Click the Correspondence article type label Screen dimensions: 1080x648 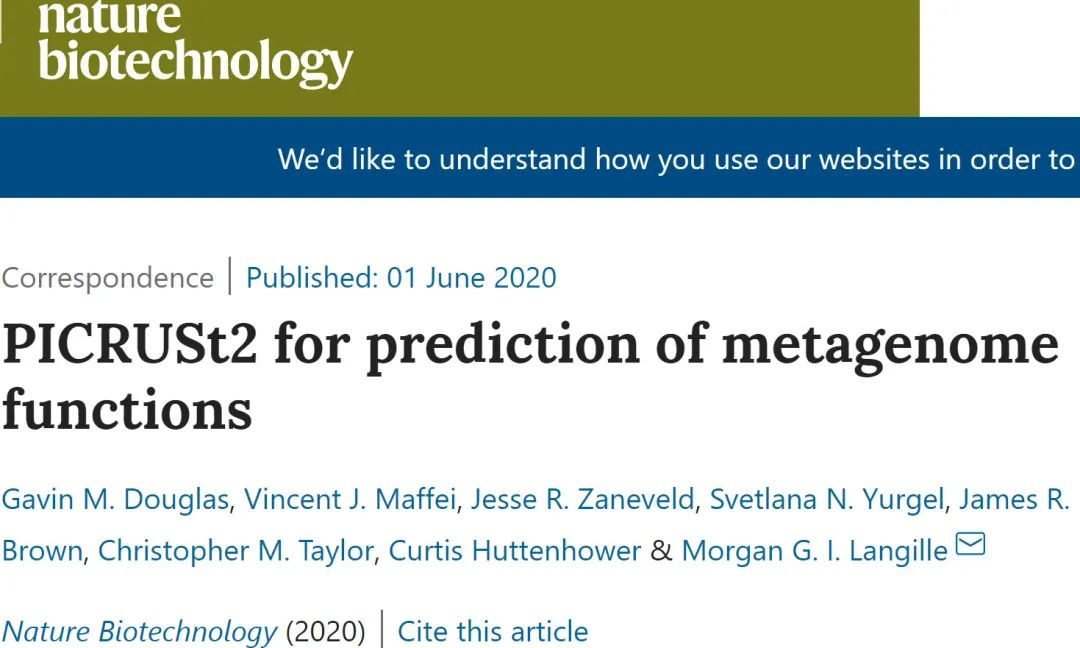pos(107,277)
